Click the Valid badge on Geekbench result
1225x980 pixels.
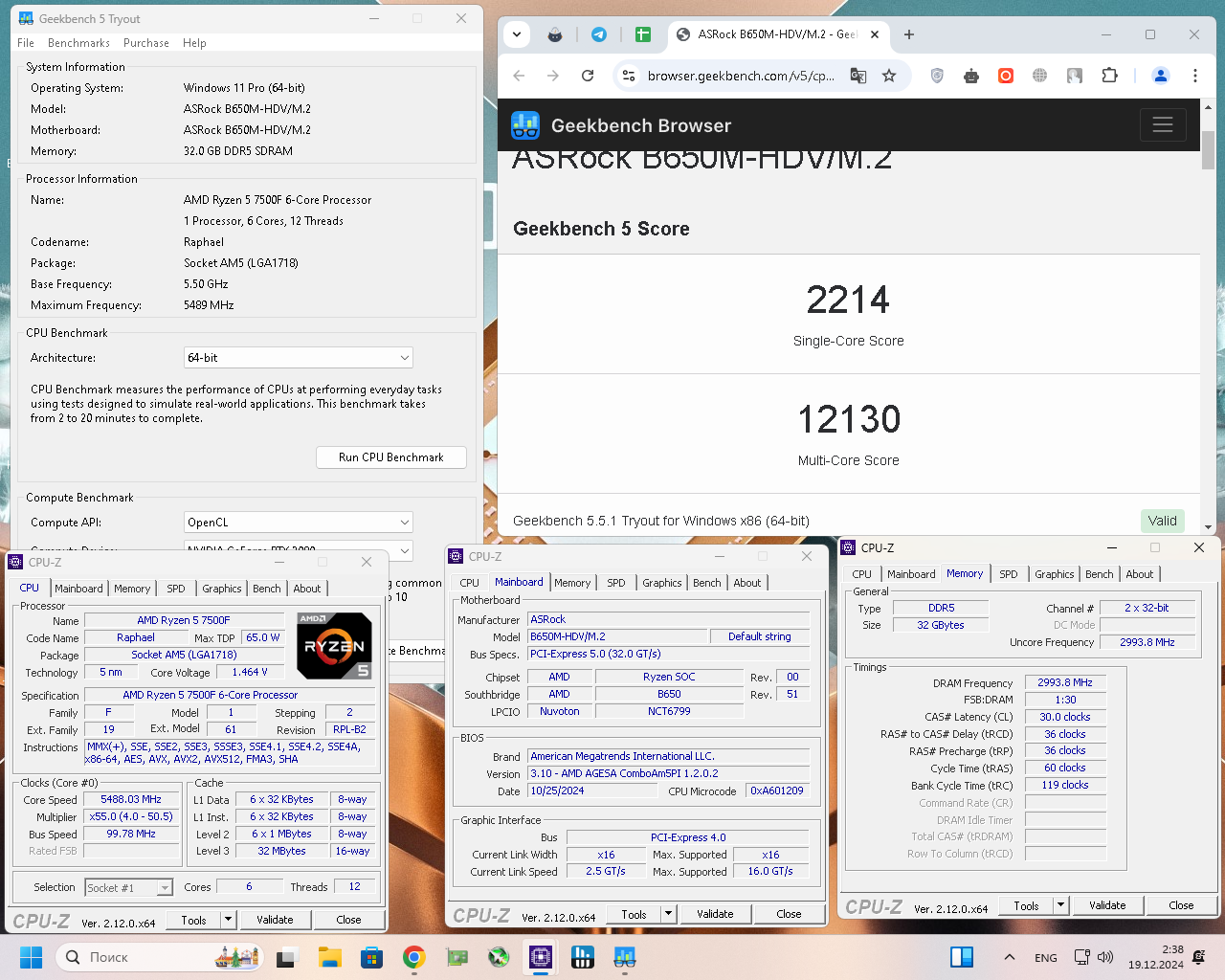(1163, 521)
